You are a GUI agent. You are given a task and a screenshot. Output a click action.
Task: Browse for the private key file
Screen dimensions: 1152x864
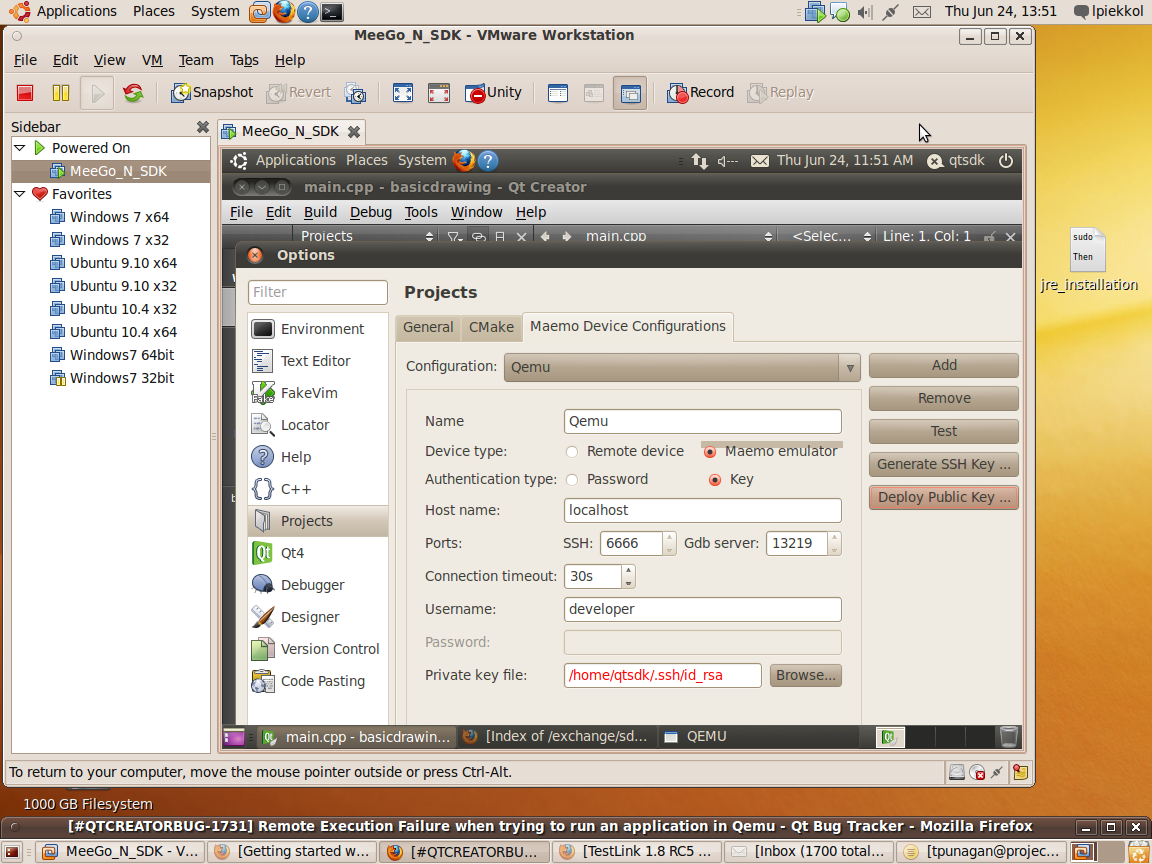tap(806, 675)
